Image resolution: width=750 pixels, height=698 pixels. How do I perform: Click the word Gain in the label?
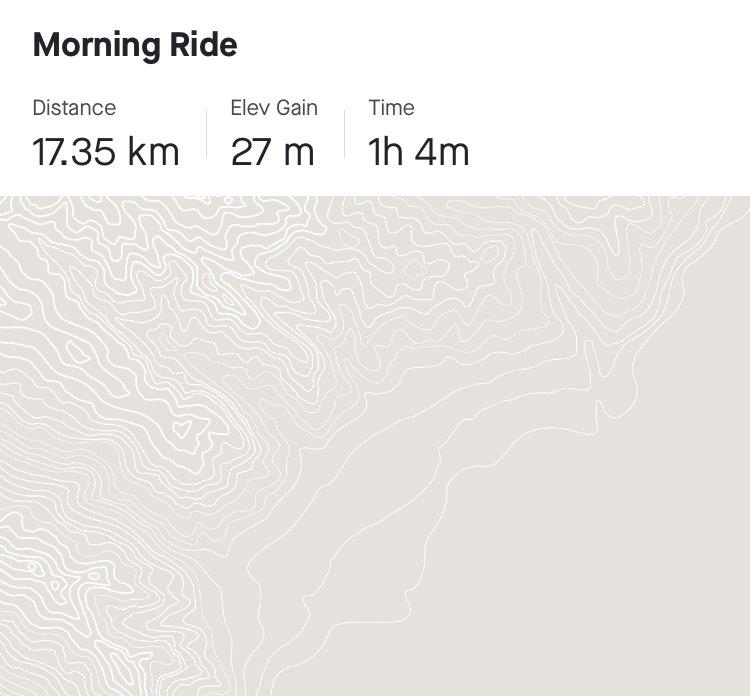pyautogui.click(x=296, y=108)
